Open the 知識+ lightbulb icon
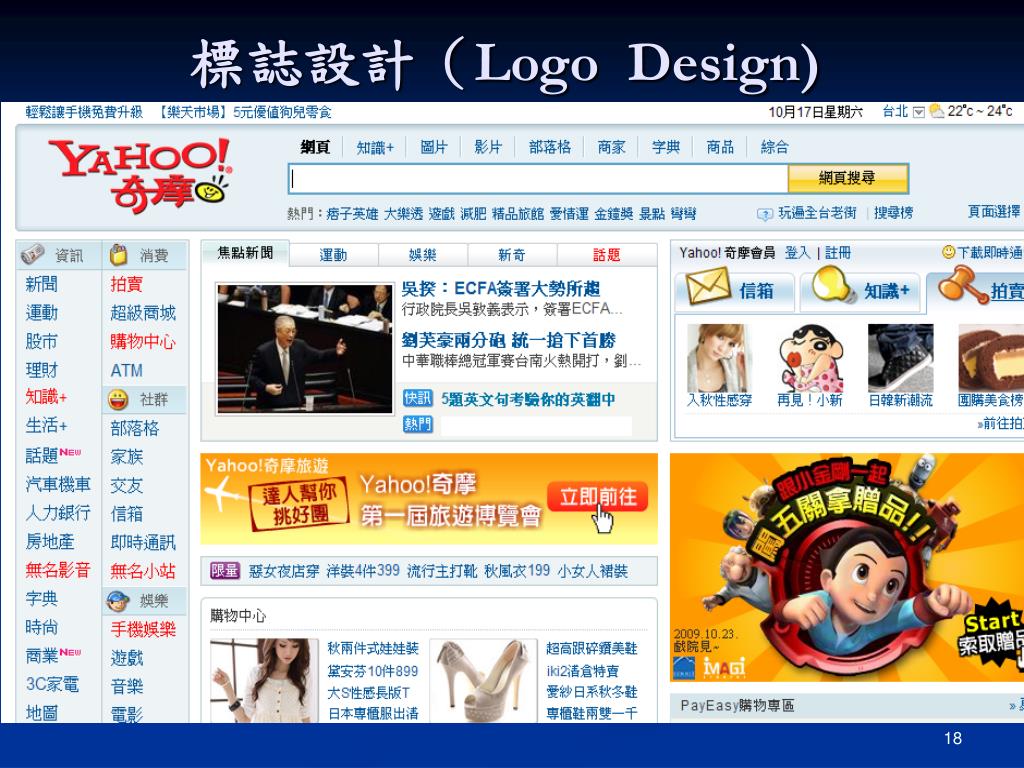Viewport: 1024px width, 768px height. coord(834,285)
